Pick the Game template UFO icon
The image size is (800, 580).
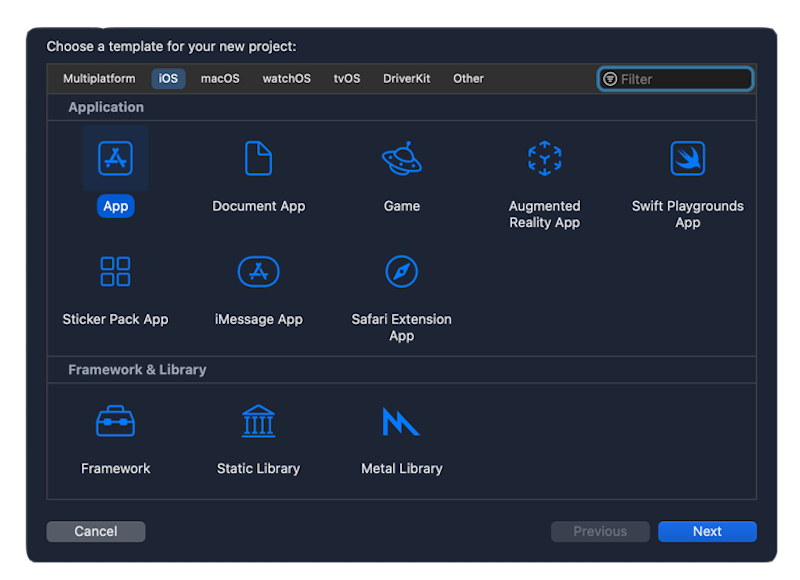pos(401,158)
